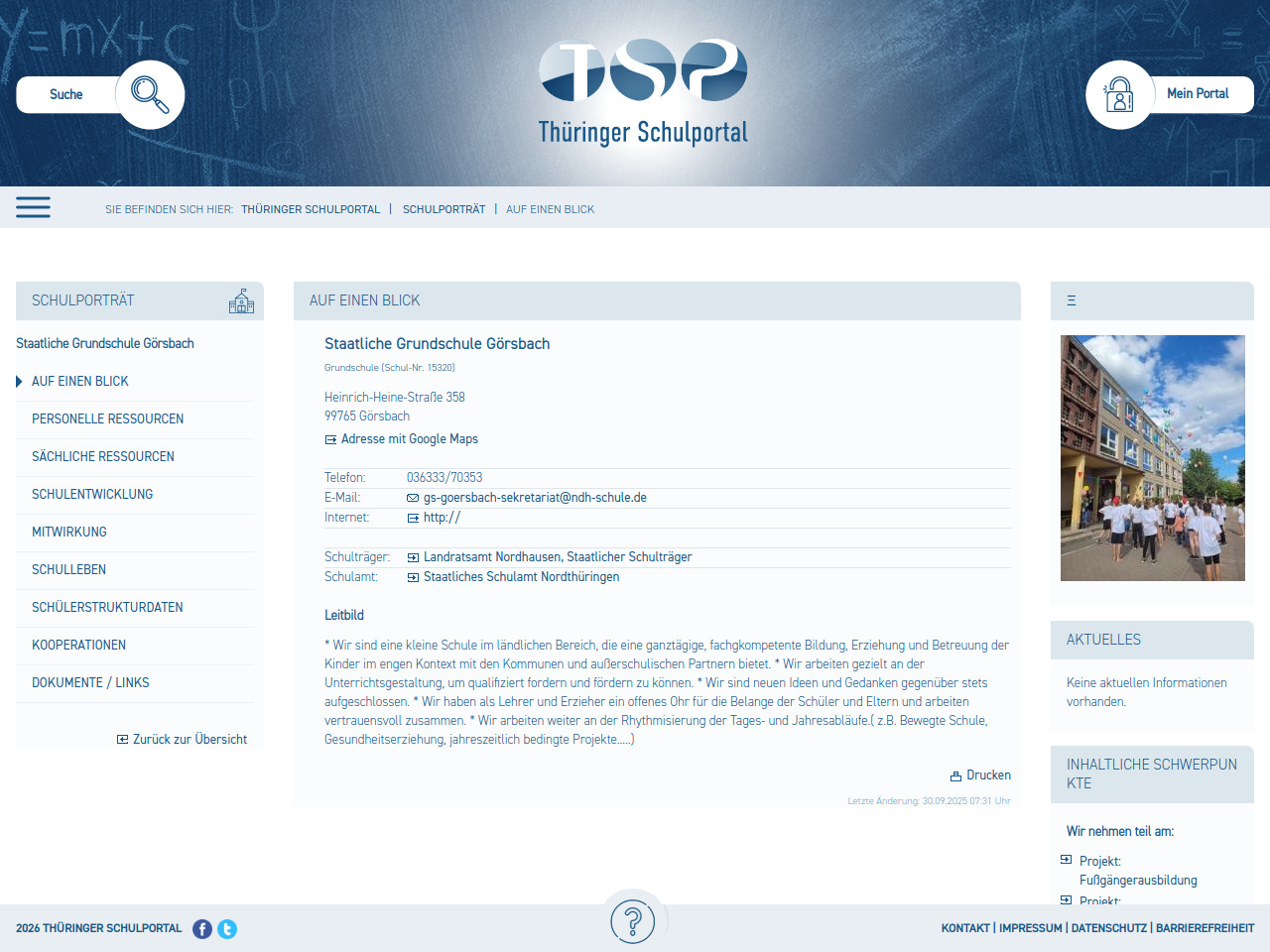This screenshot has width=1270, height=952.
Task: Select Personelle Ressourcen menu item
Action: point(107,419)
